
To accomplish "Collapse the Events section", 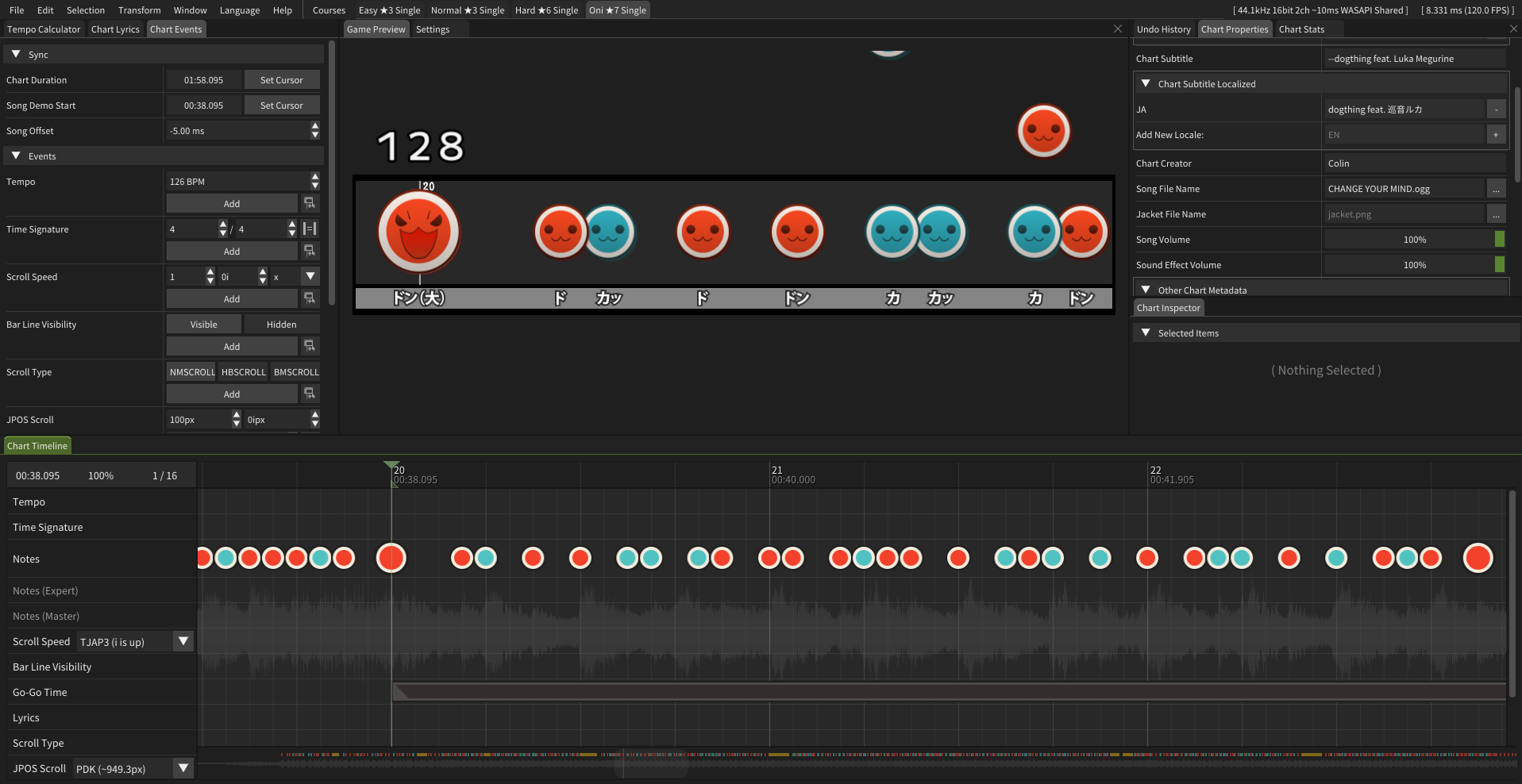I will 16,156.
